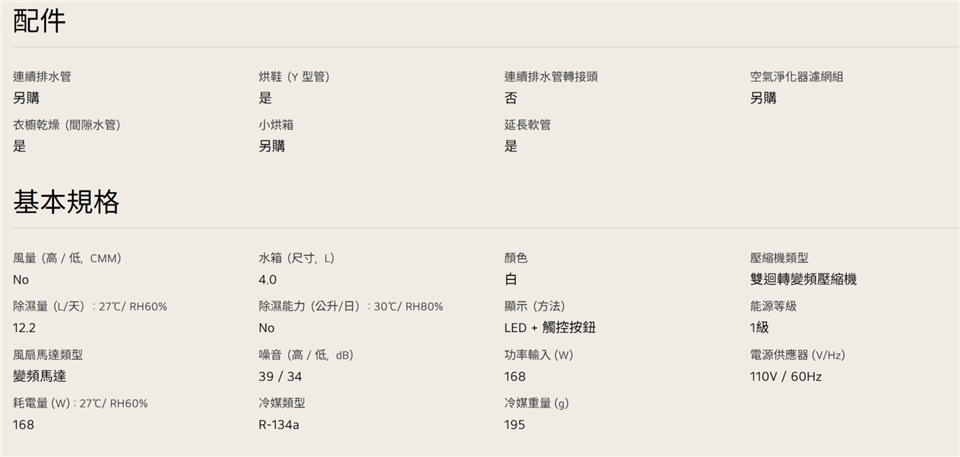Click the 變頻馬達 value

(39, 376)
